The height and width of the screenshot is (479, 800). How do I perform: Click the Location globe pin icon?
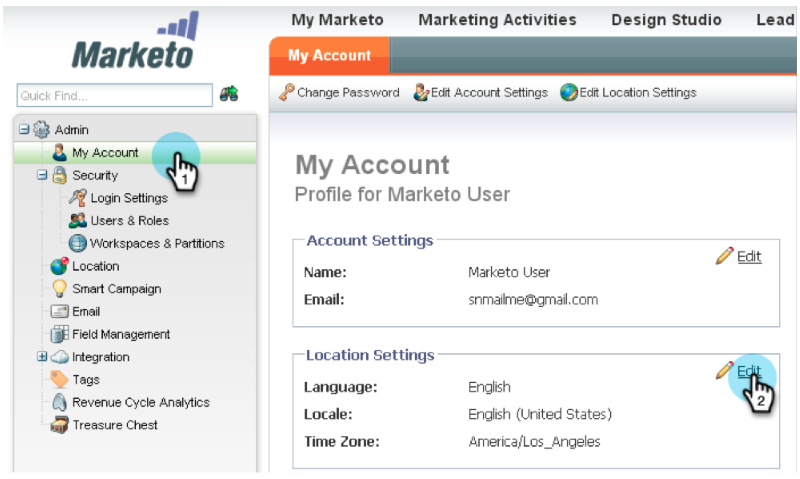tap(60, 266)
